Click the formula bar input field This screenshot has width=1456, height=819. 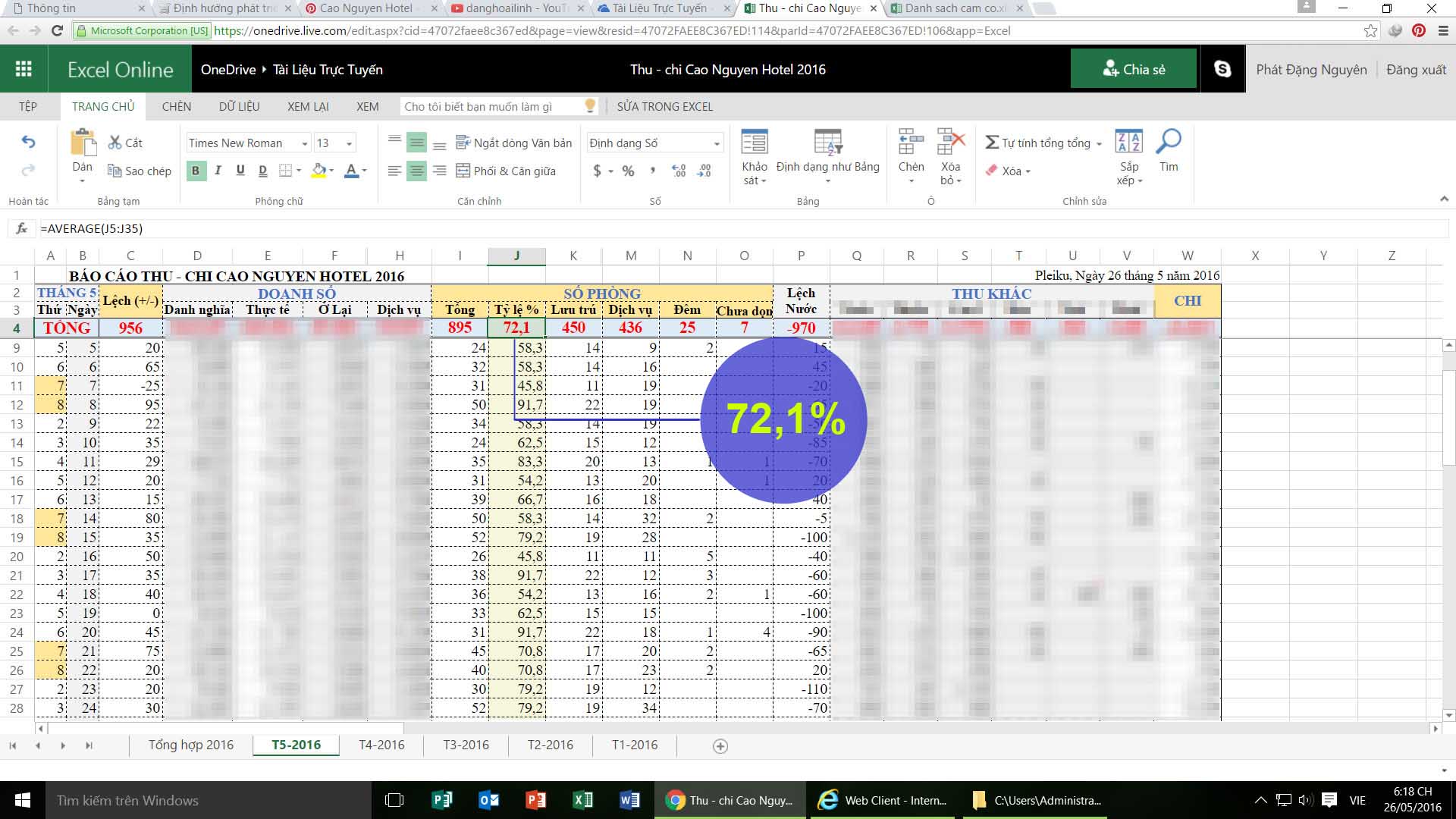(x=682, y=228)
